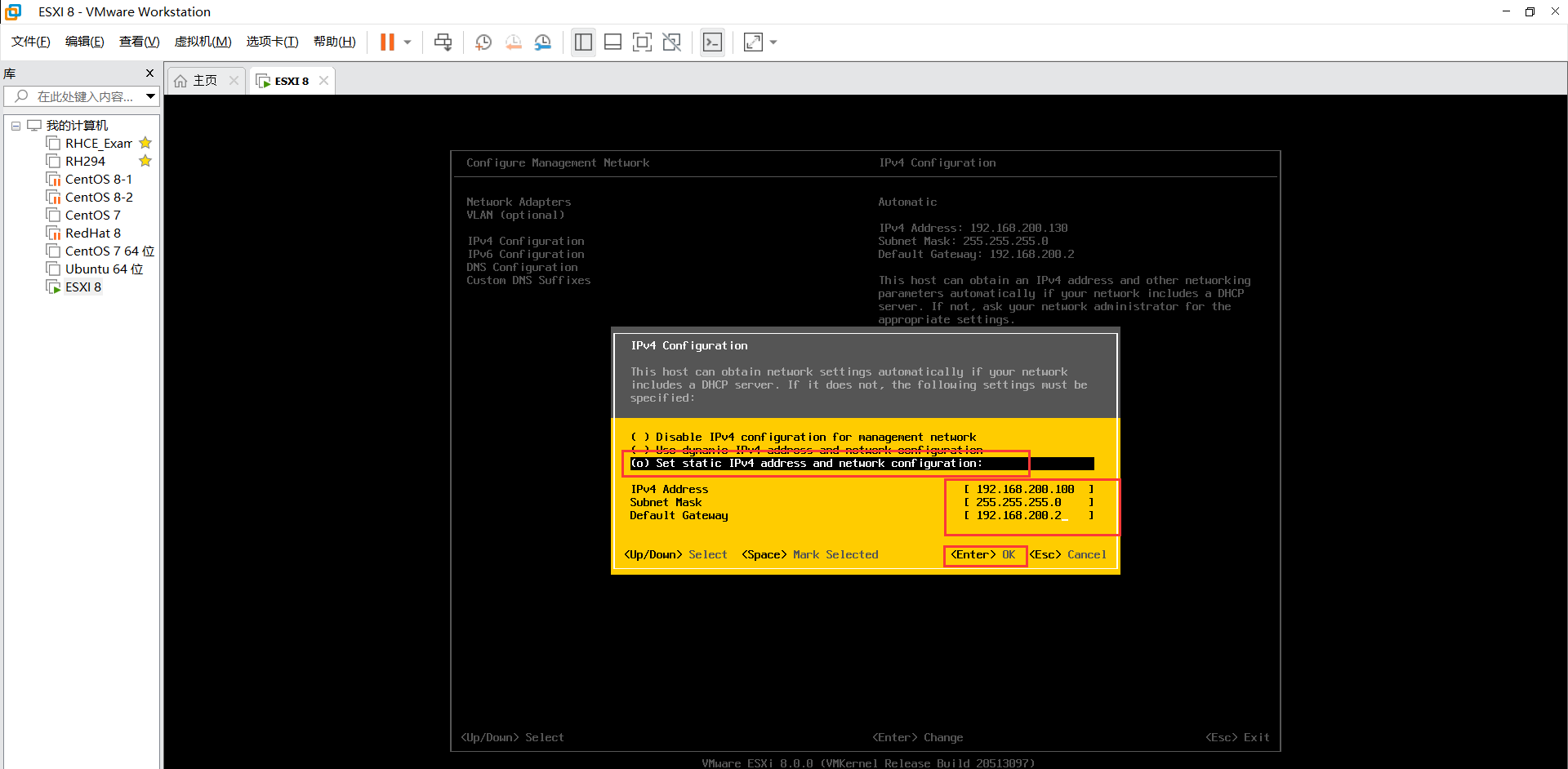1568x769 pixels.
Task: Click the stretch guest display icon
Action: pos(753,42)
